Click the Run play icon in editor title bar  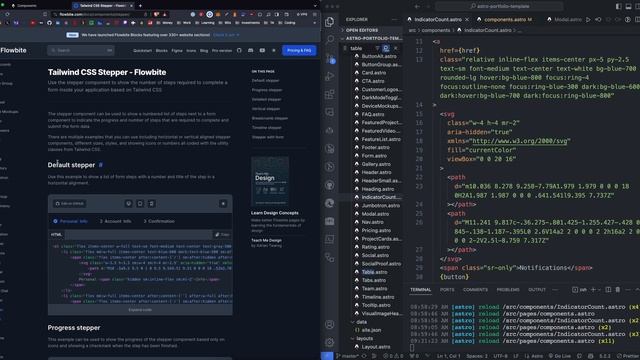(x=588, y=19)
